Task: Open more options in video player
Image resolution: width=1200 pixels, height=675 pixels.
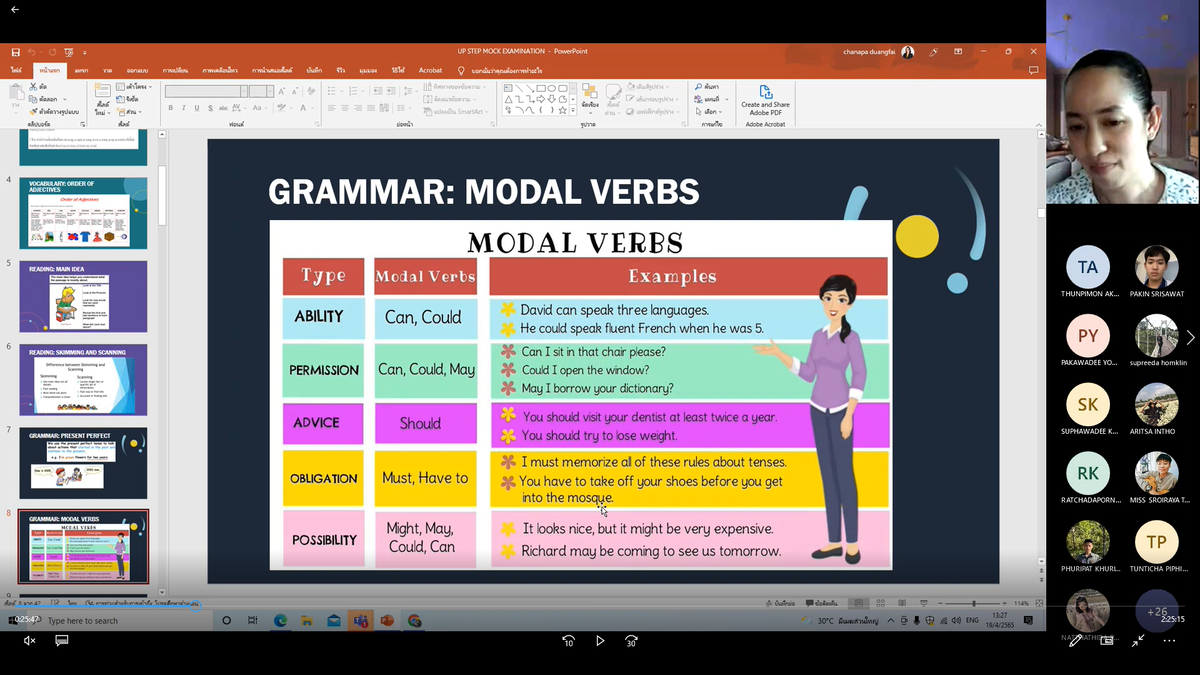Action: point(1169,640)
